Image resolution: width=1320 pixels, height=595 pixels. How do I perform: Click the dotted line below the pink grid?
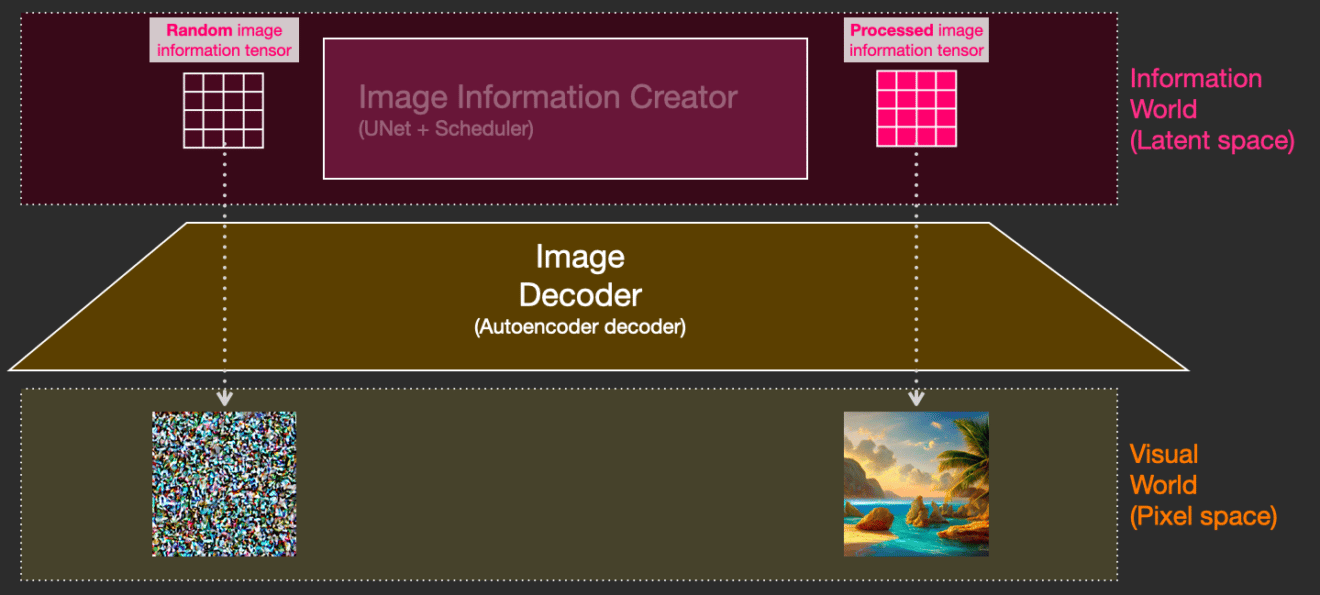(916, 270)
